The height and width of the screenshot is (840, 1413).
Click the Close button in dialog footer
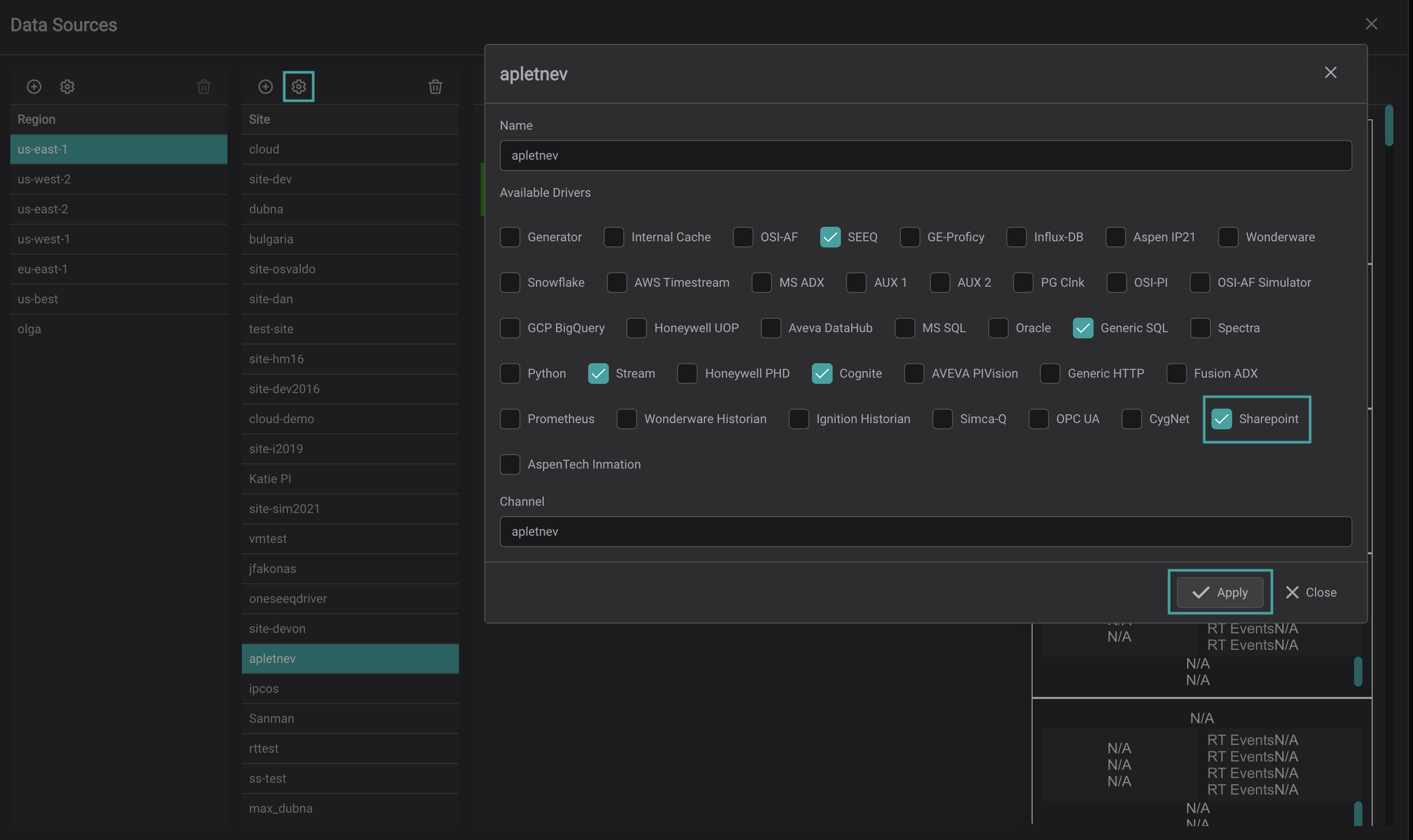[x=1311, y=593]
